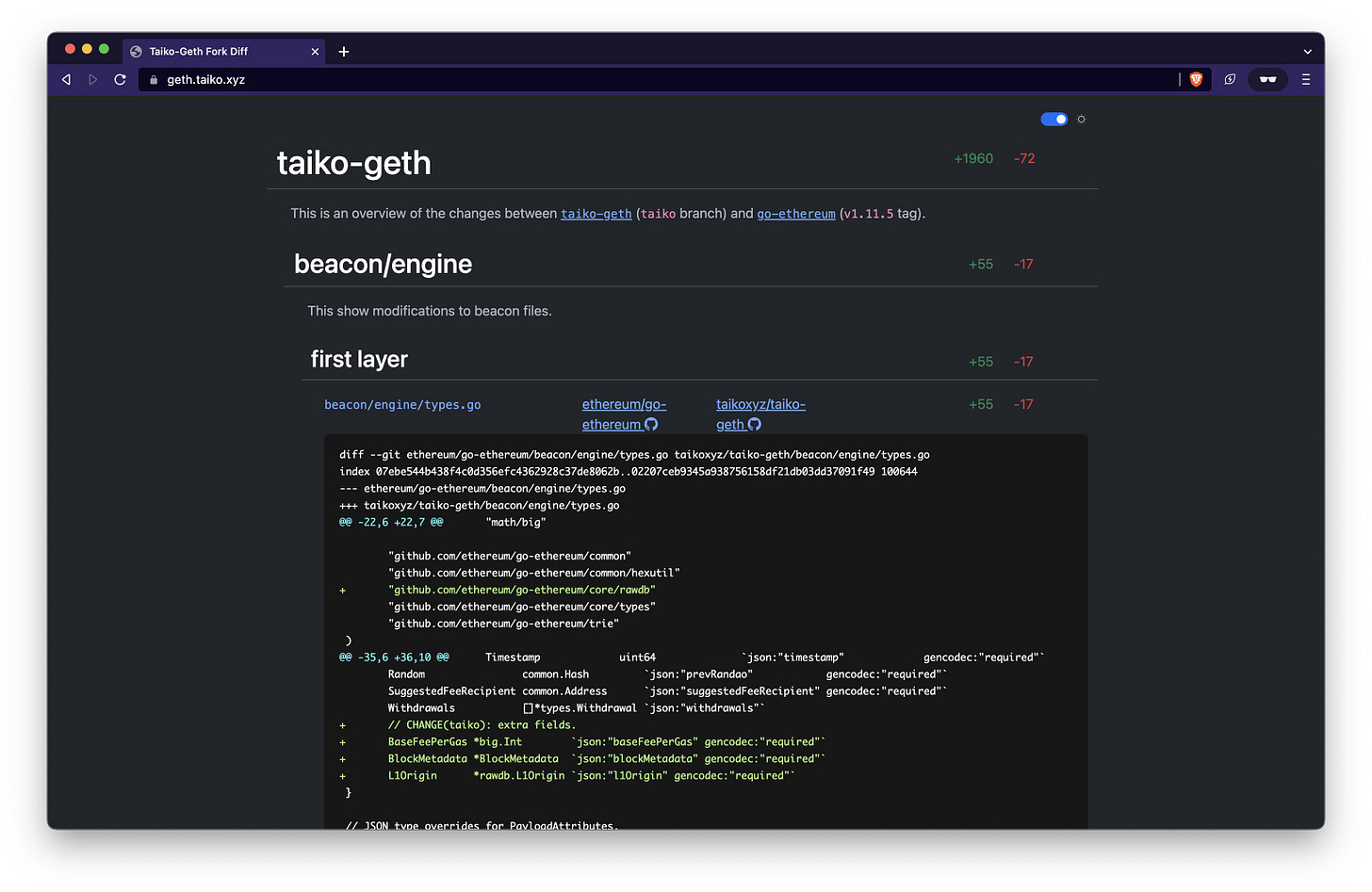Click the Withdrawals code line
This screenshot has width=1372, height=892.
click(576, 708)
